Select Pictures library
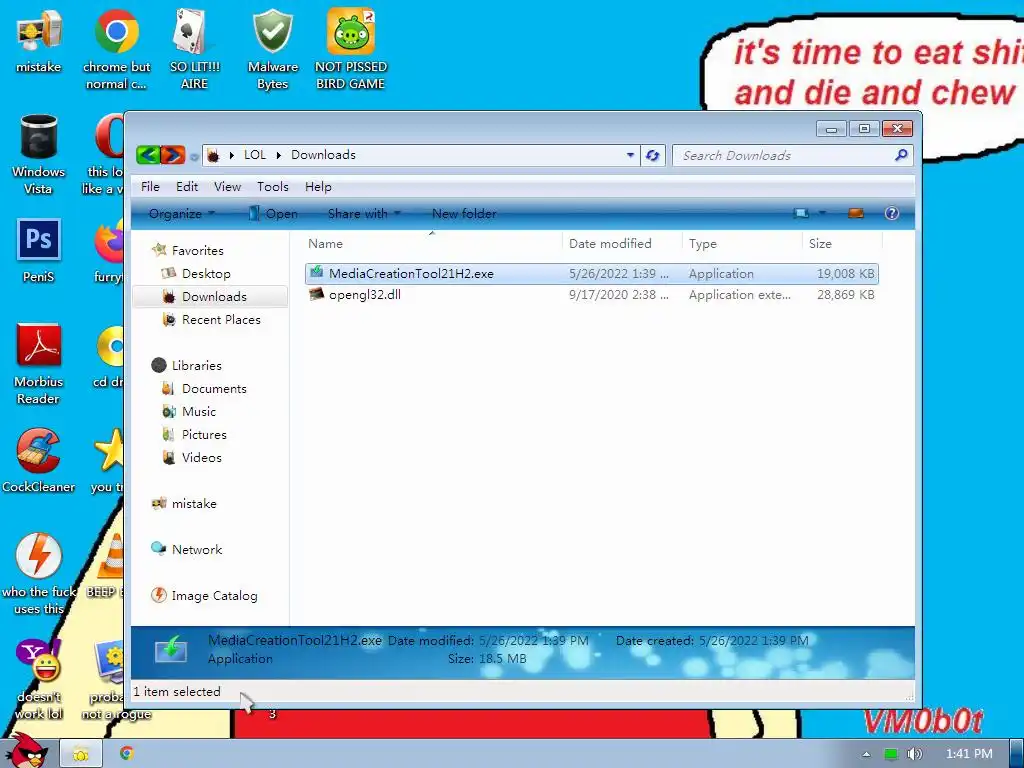Viewport: 1024px width, 768px height. click(x=204, y=435)
